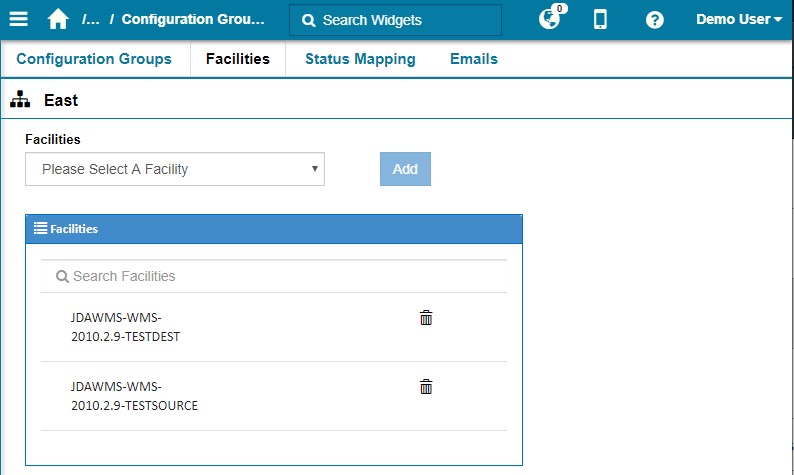Click the notification count badge 0
794x475 pixels.
click(559, 9)
